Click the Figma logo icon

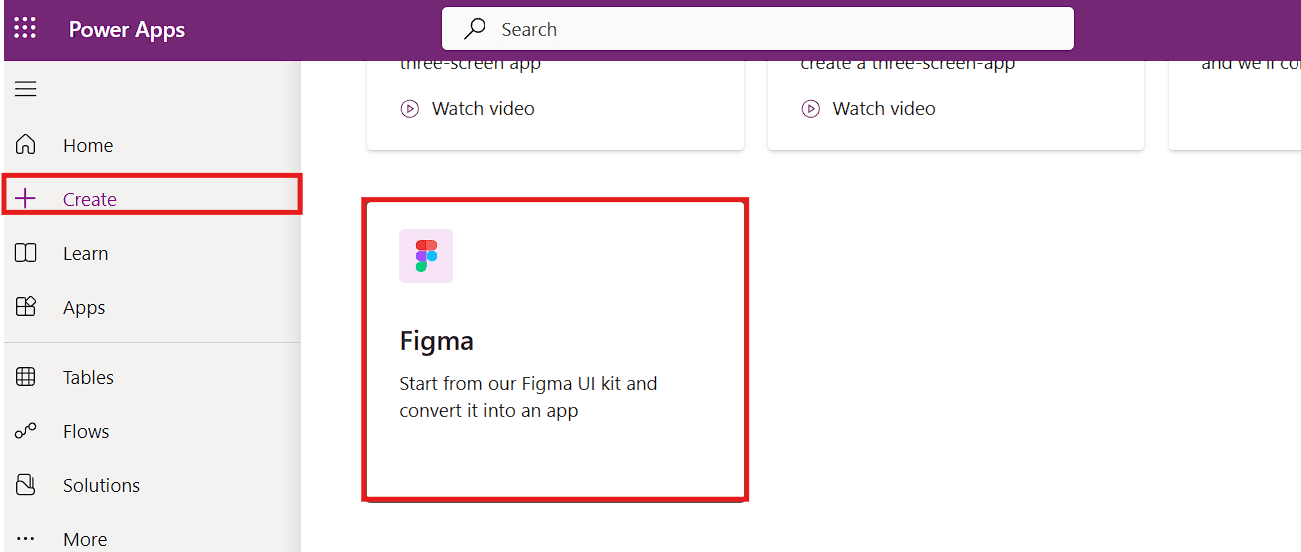coord(426,256)
